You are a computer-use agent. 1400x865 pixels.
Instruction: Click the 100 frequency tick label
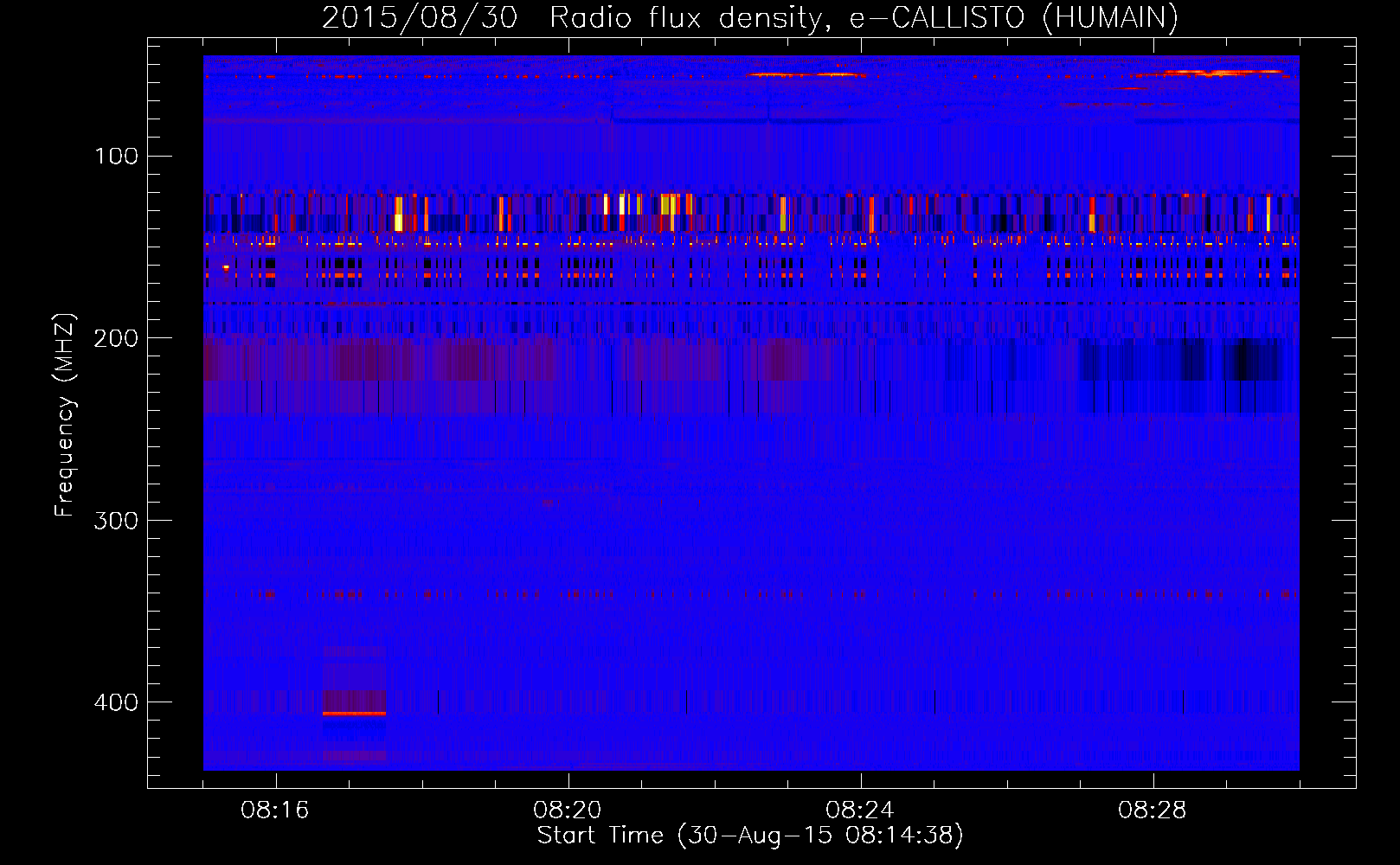(117, 157)
